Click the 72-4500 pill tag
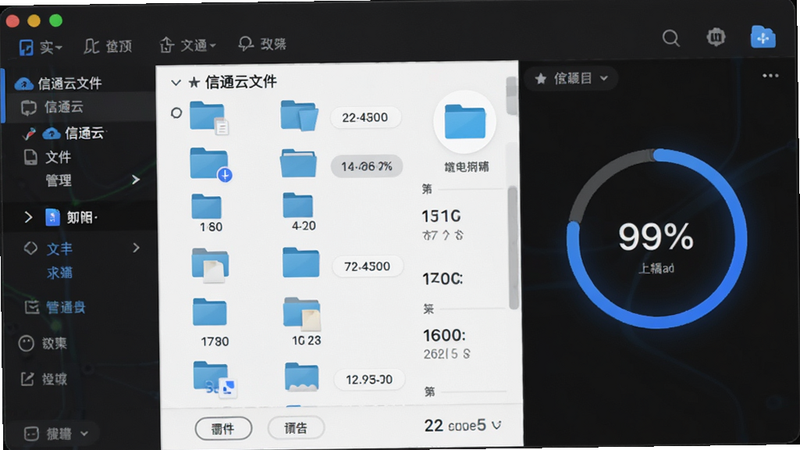This screenshot has width=800, height=450. pos(367,266)
